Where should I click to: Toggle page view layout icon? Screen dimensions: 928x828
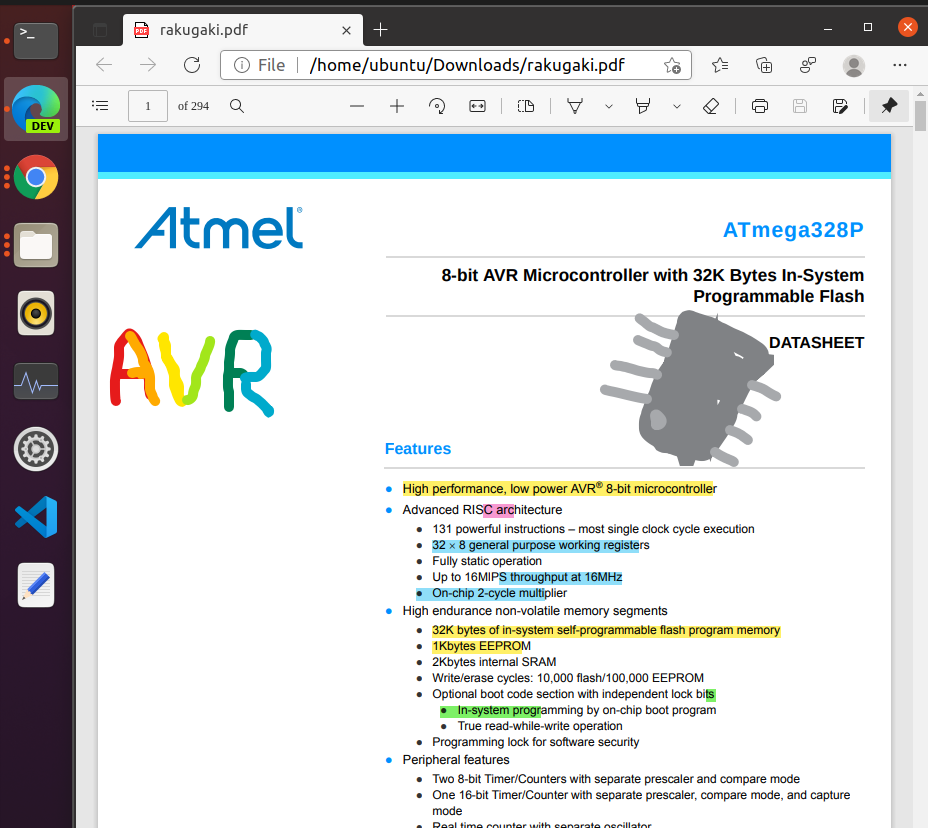tap(526, 107)
